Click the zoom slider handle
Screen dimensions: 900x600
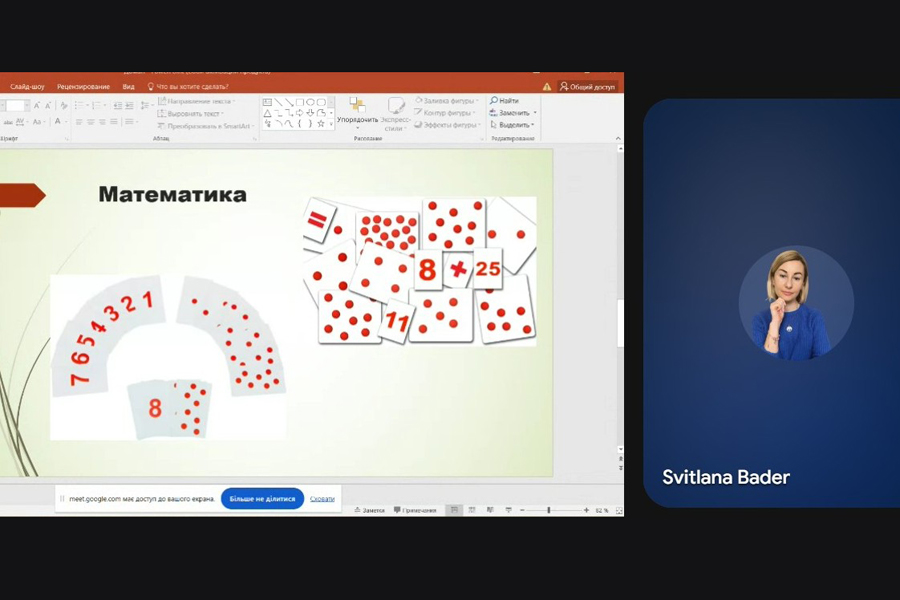(549, 510)
